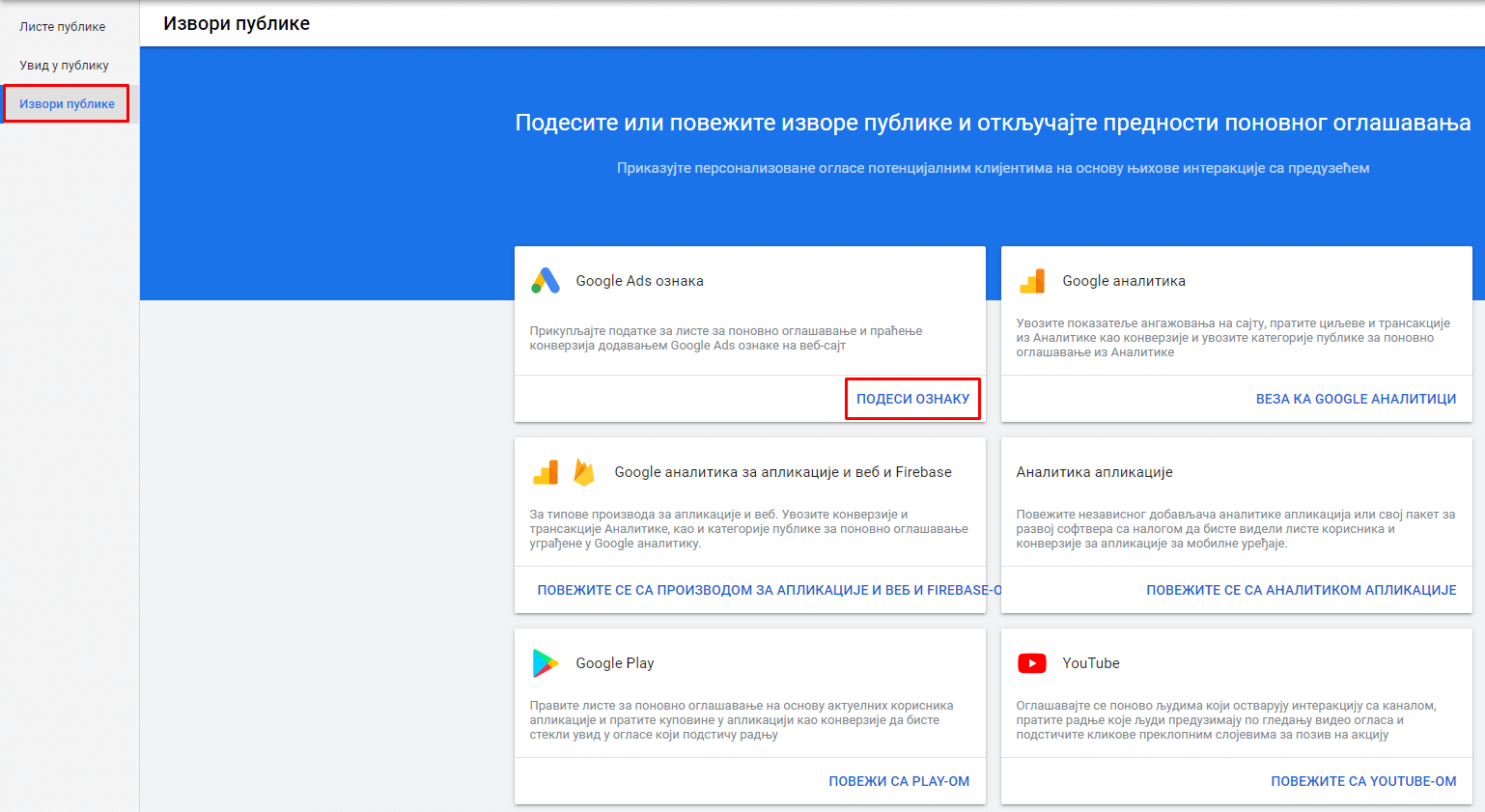Click the Google аналитика card title
1485x812 pixels.
tap(1124, 281)
